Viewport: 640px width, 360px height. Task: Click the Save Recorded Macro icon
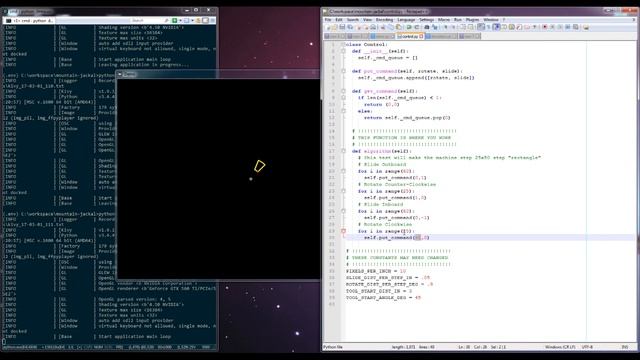tap(576, 27)
